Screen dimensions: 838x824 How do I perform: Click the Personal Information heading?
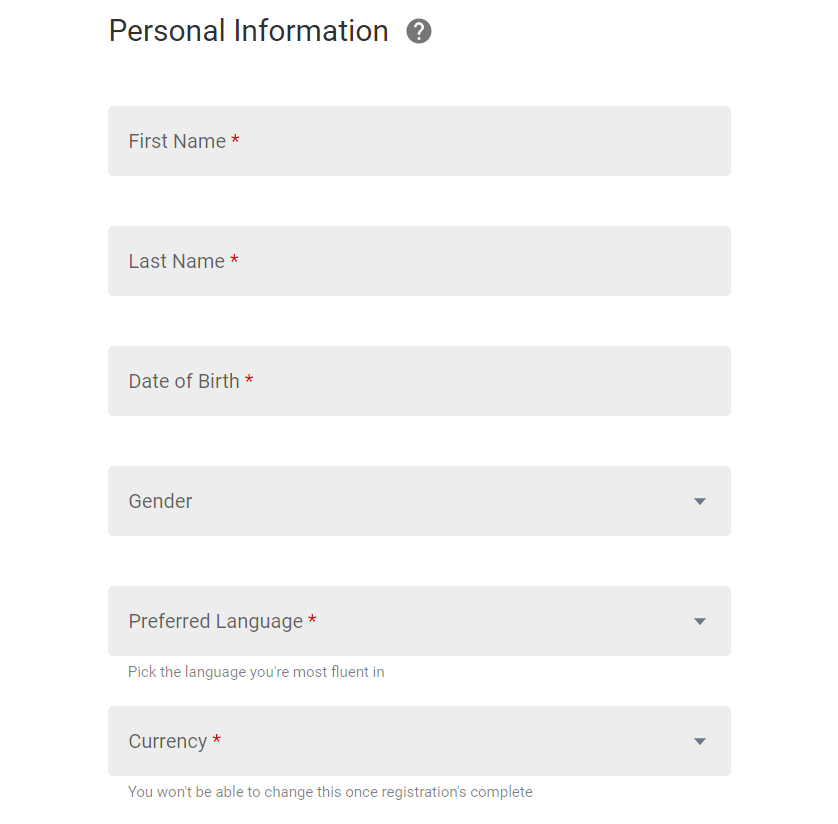249,30
